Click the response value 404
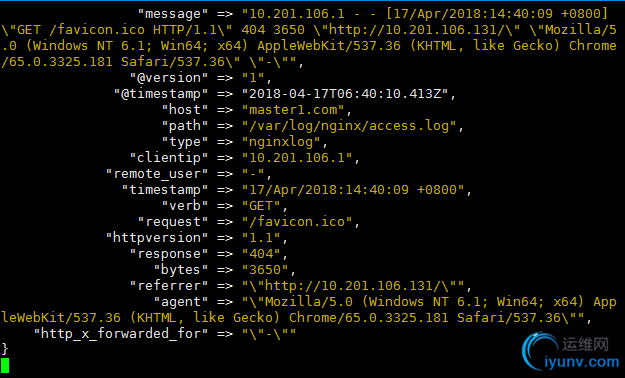The height and width of the screenshot is (378, 625). pos(261,254)
